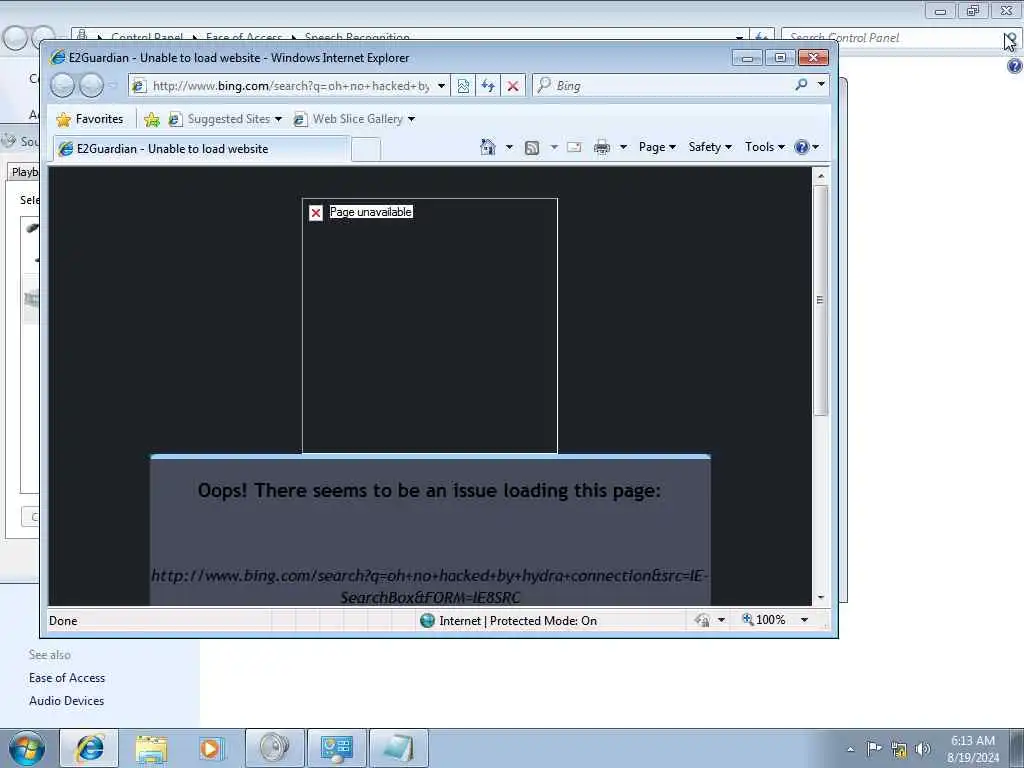
Task: Click the network tray icon
Action: (899, 749)
